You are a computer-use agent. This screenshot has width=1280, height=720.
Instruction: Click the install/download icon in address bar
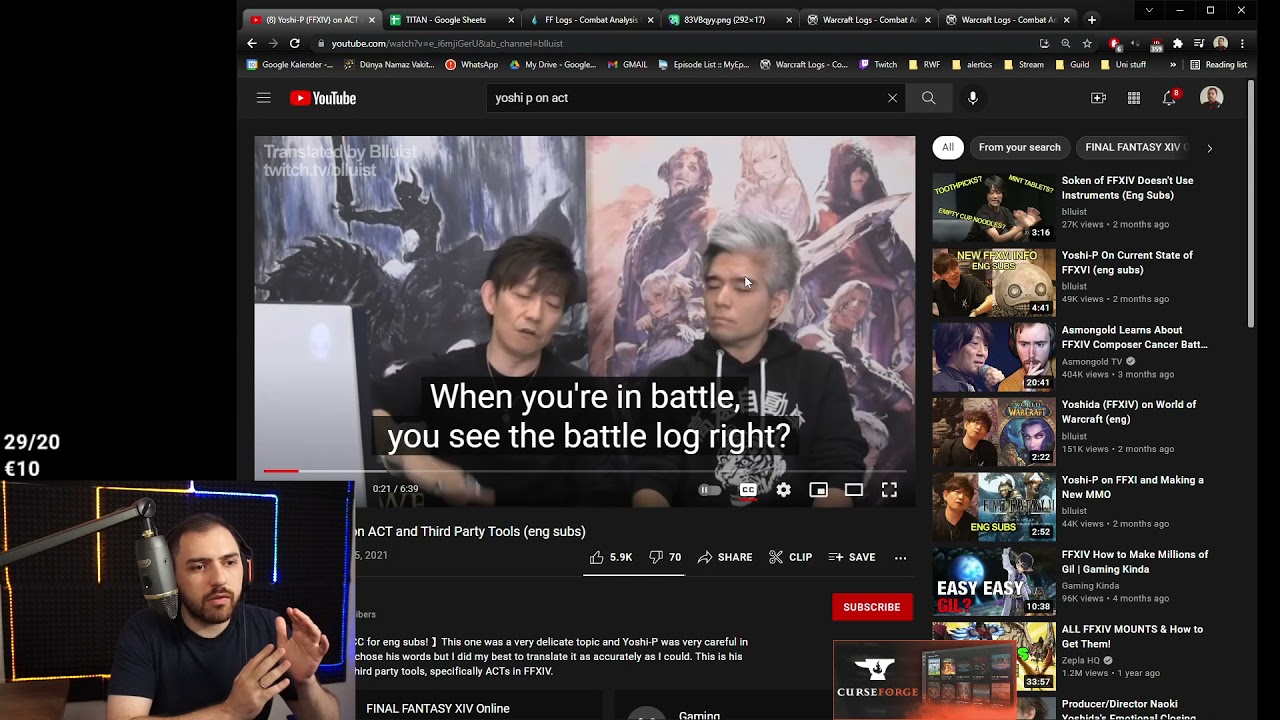(1044, 43)
